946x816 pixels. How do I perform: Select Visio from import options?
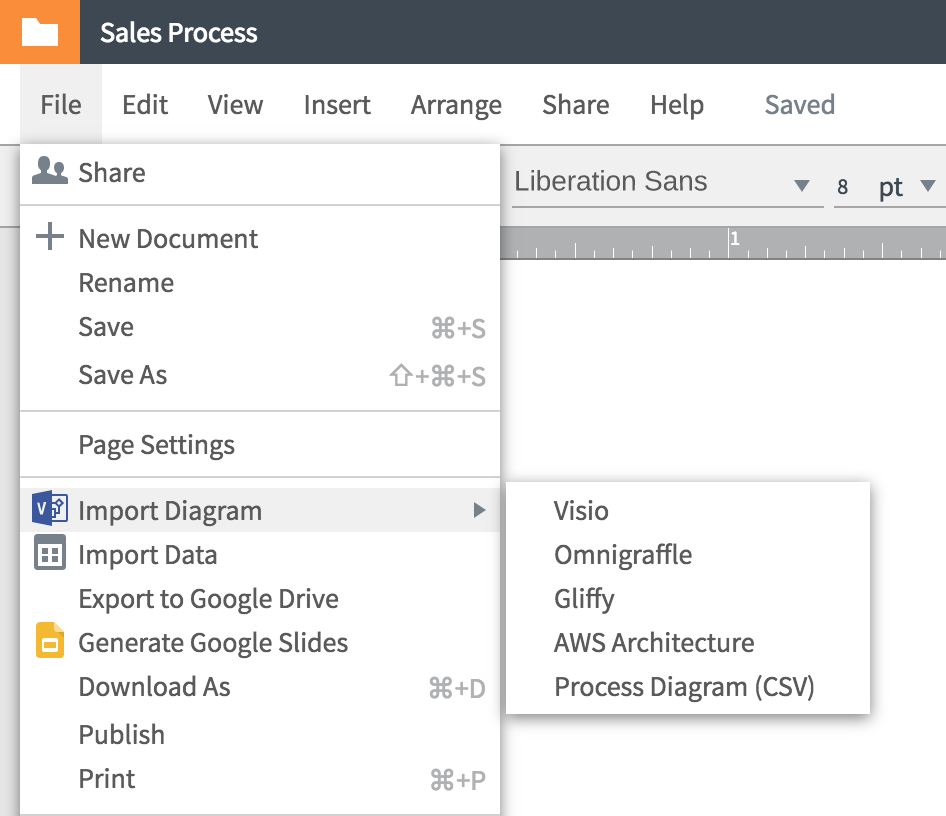click(x=581, y=511)
